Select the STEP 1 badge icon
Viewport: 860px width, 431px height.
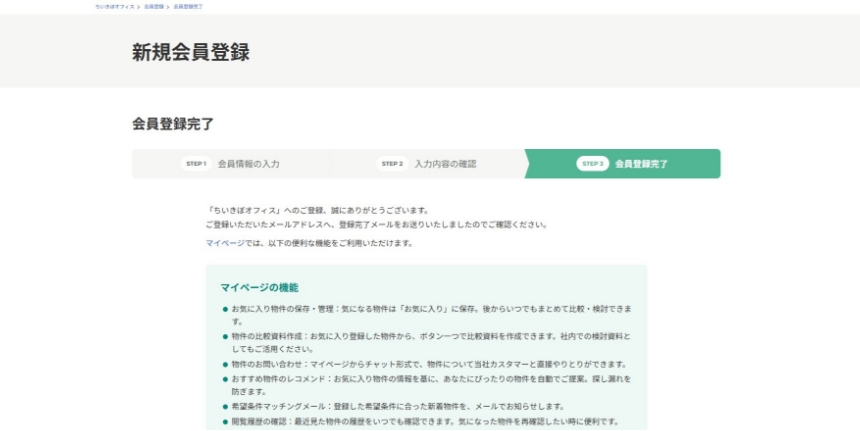(196, 164)
